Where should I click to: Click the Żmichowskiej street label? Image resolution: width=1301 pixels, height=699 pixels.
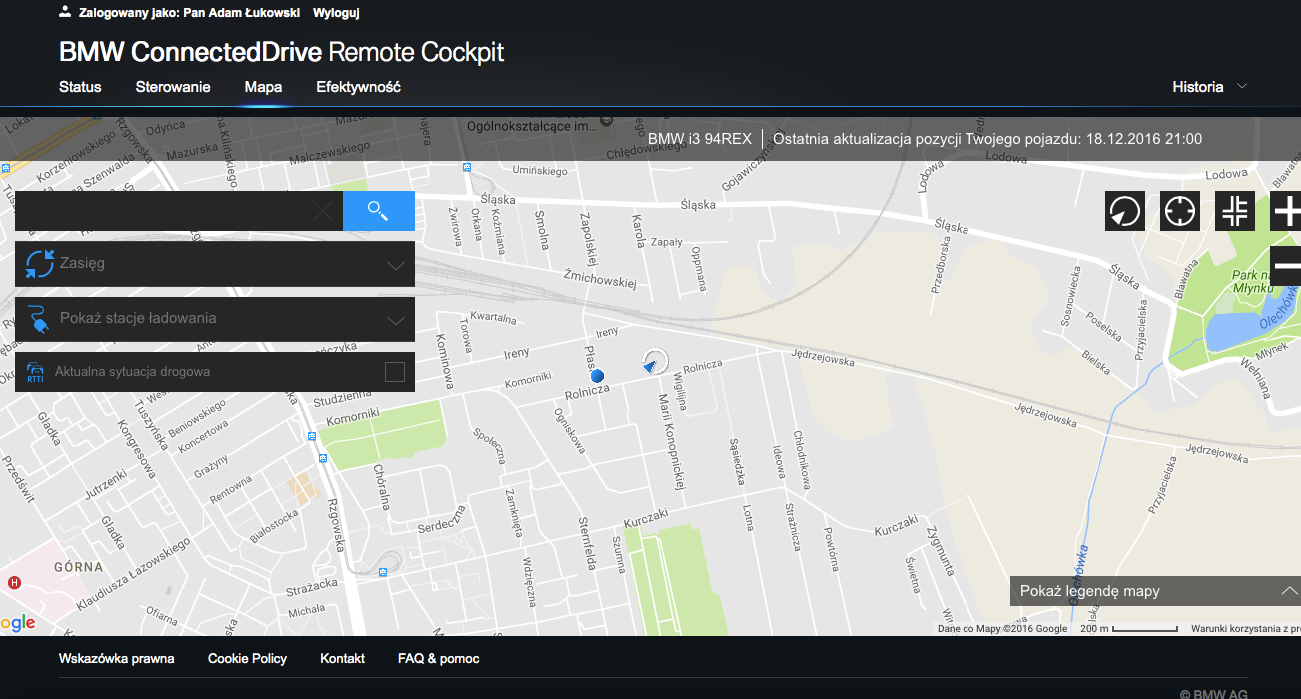[600, 277]
